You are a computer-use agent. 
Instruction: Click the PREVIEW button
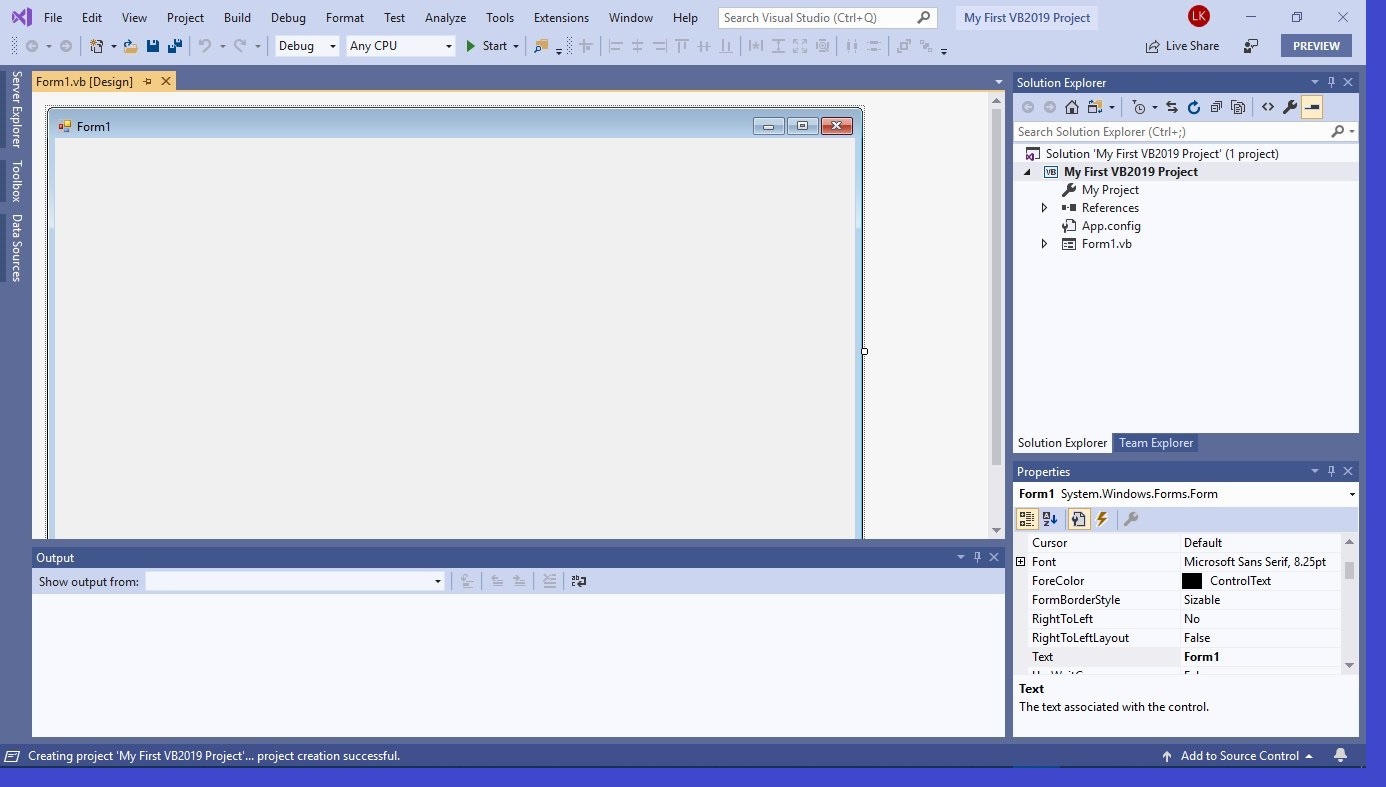1316,46
